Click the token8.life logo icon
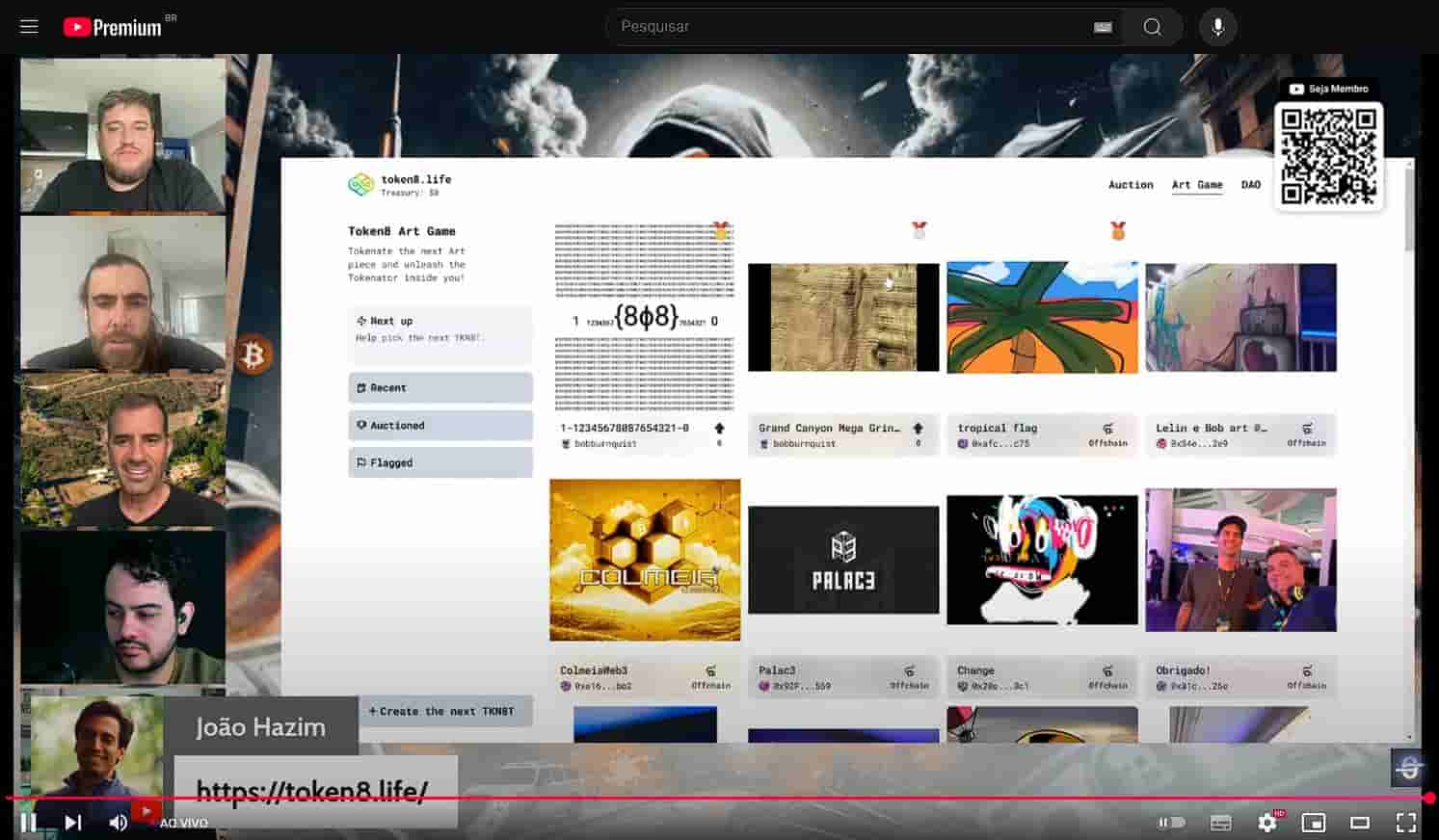 click(361, 184)
